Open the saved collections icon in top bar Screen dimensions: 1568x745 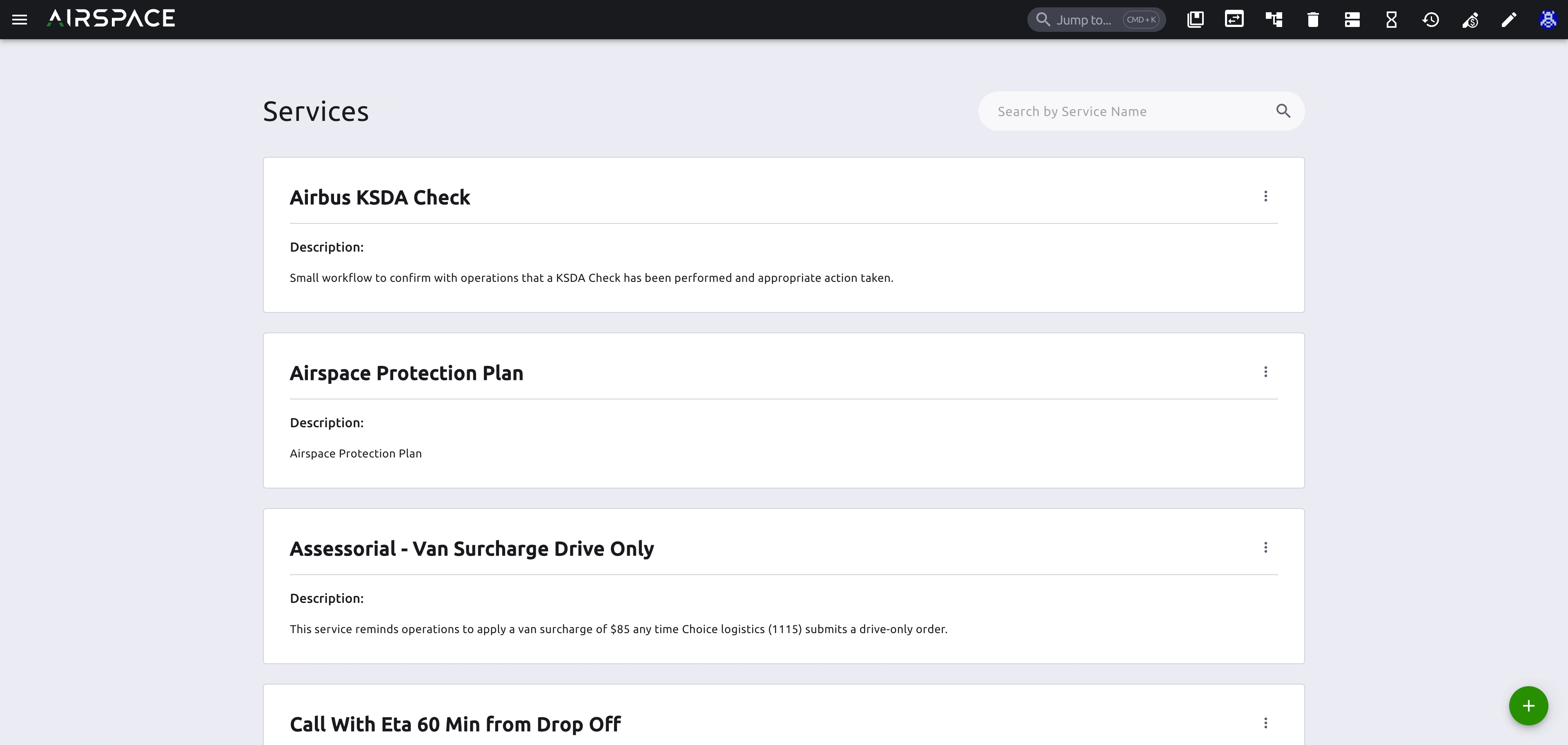coord(1196,20)
